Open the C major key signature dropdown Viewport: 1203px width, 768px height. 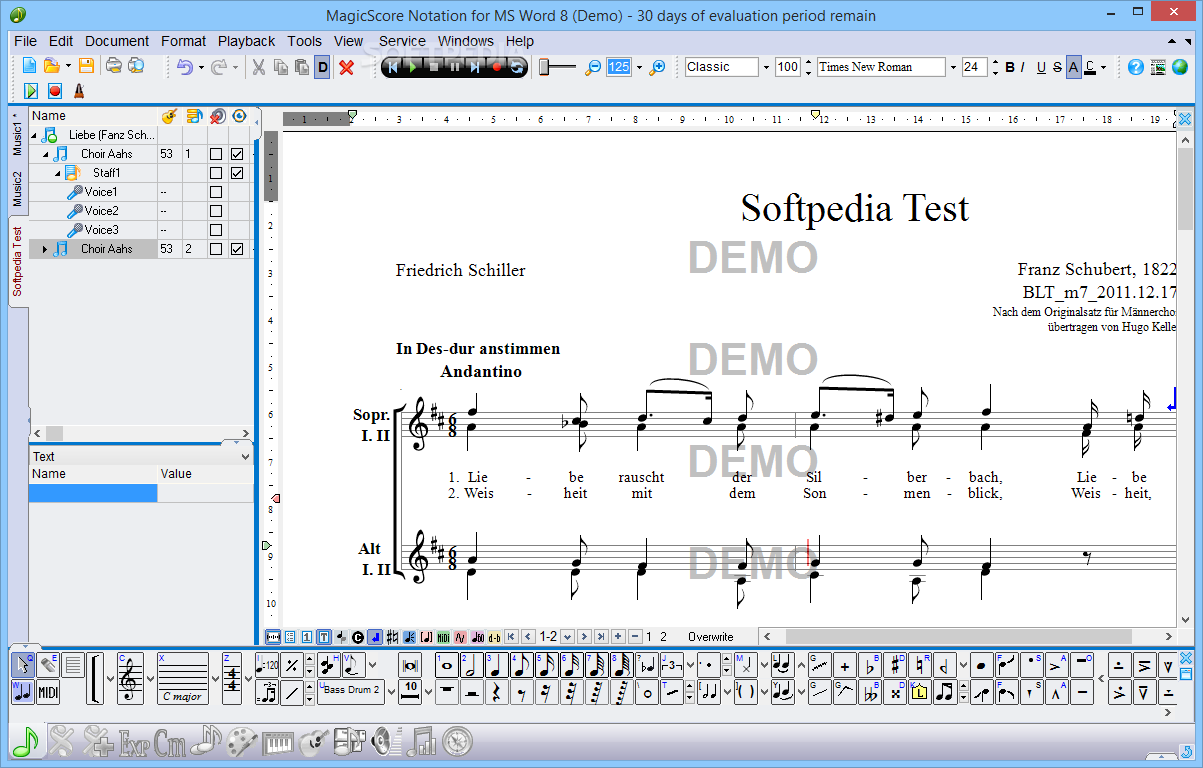215,679
